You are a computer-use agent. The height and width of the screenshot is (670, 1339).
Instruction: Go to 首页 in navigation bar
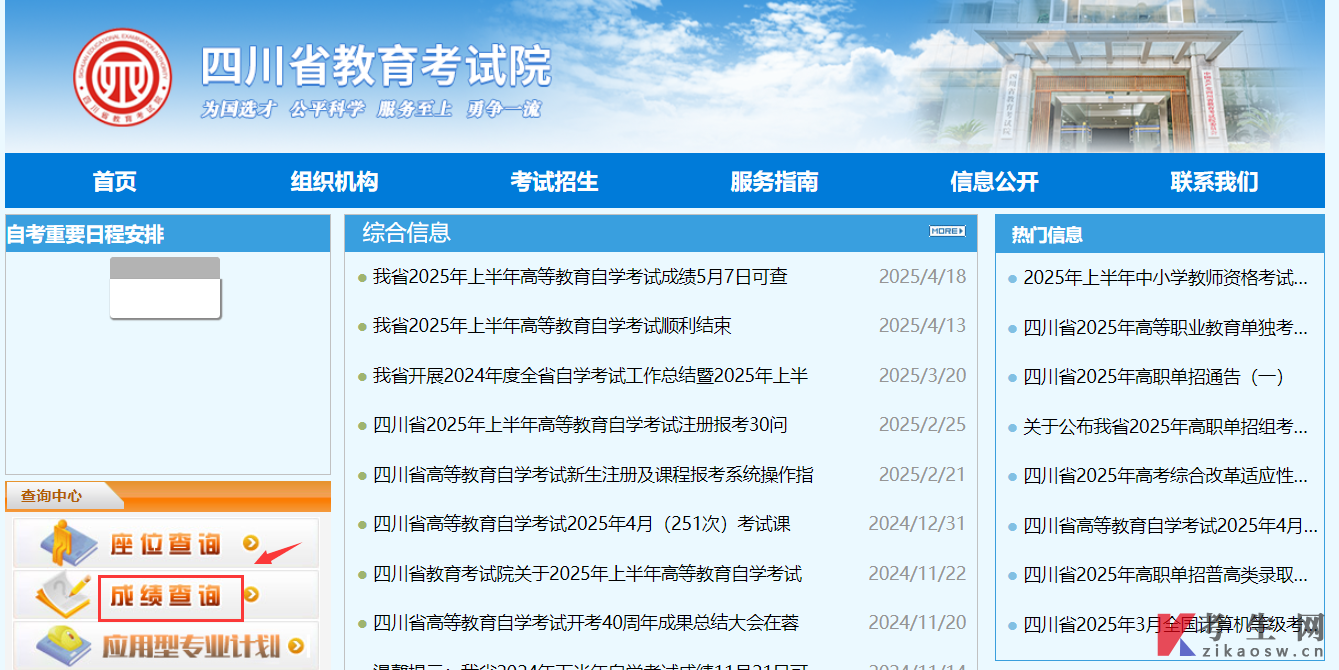coord(115,181)
